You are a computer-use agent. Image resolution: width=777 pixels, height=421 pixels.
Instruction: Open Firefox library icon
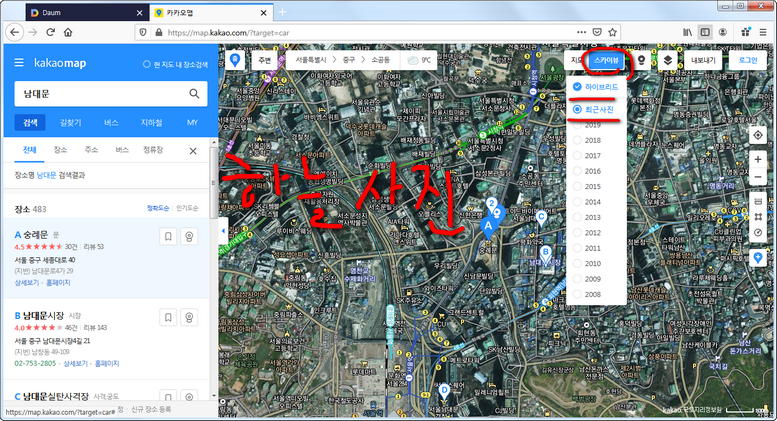click(x=687, y=33)
